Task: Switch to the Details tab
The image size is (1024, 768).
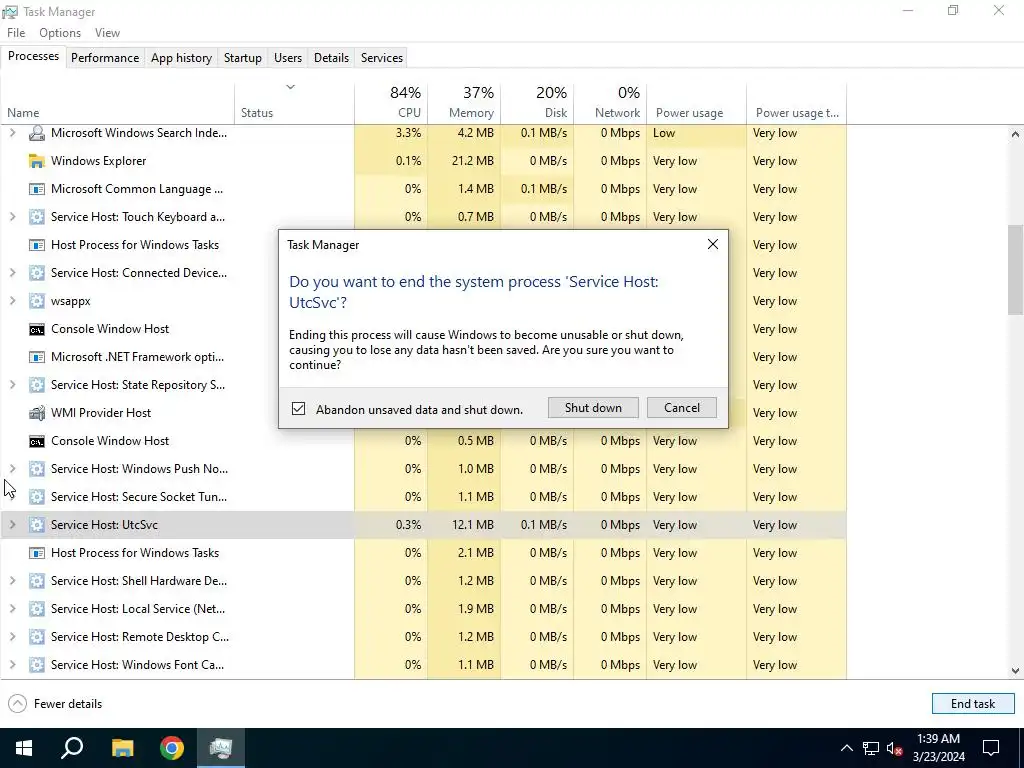Action: (x=331, y=57)
